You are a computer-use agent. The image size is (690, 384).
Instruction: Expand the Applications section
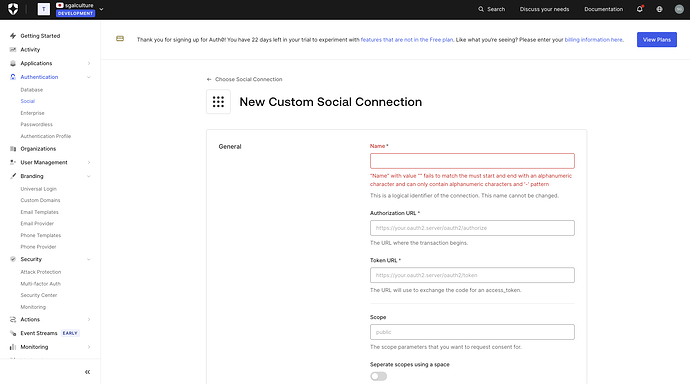point(89,63)
